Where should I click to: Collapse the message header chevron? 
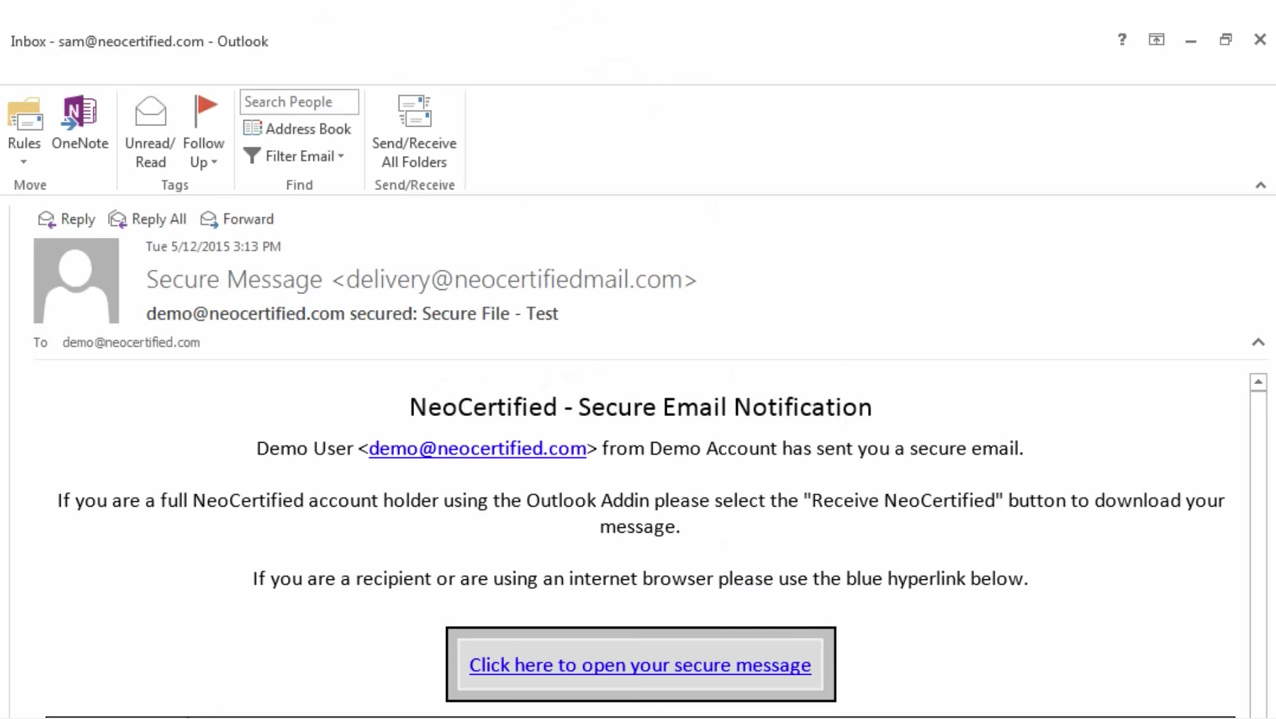click(x=1258, y=342)
